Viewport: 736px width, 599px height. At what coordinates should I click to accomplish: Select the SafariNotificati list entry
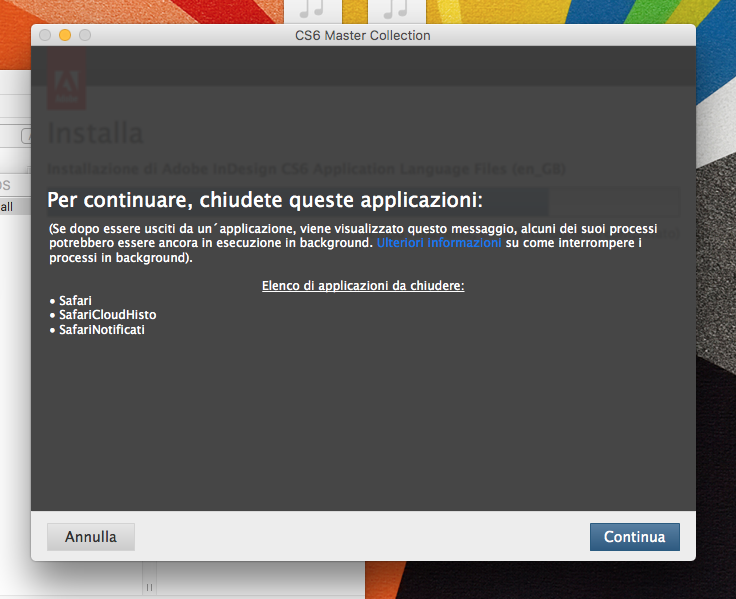click(x=102, y=330)
